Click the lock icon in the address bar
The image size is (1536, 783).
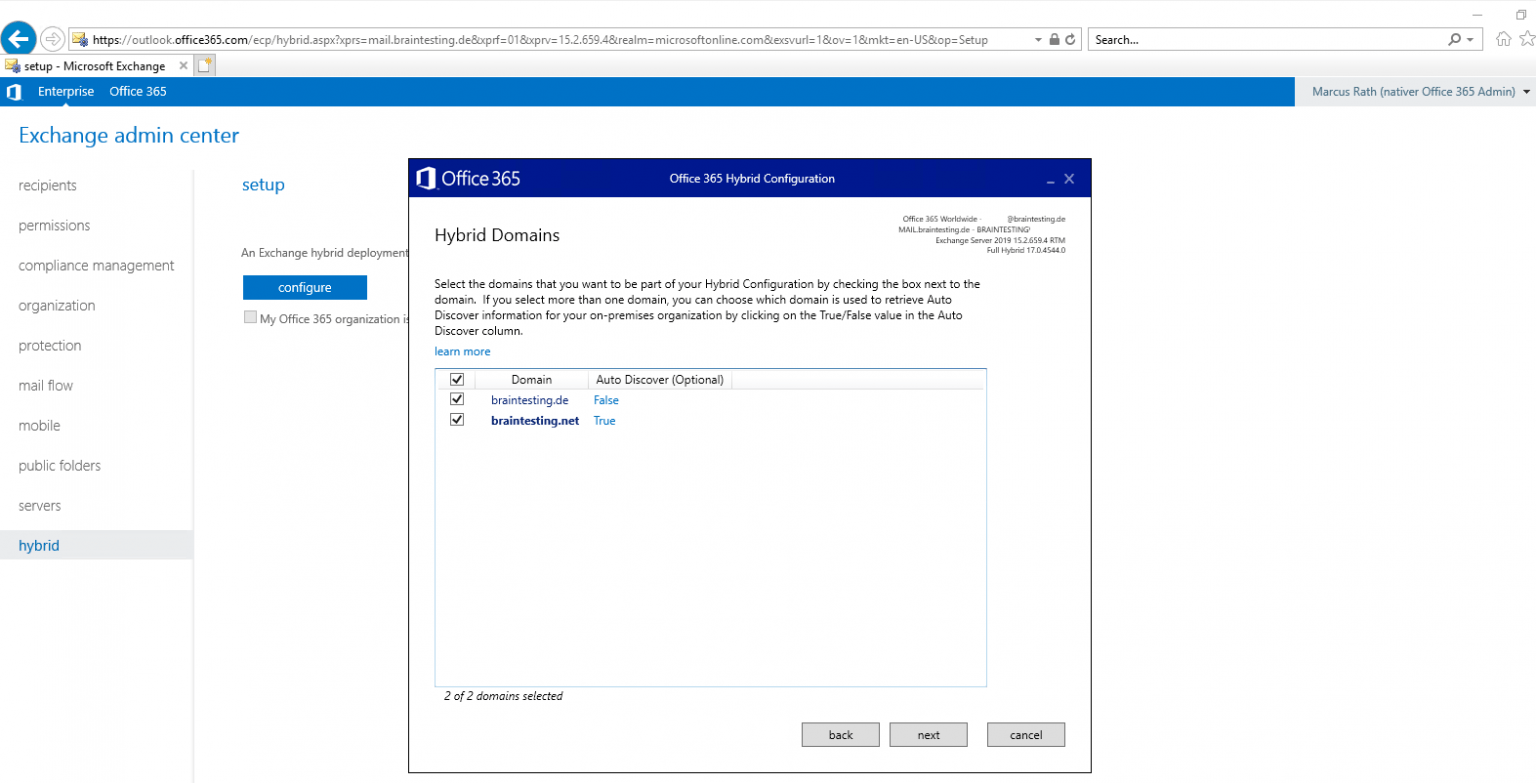[1055, 39]
